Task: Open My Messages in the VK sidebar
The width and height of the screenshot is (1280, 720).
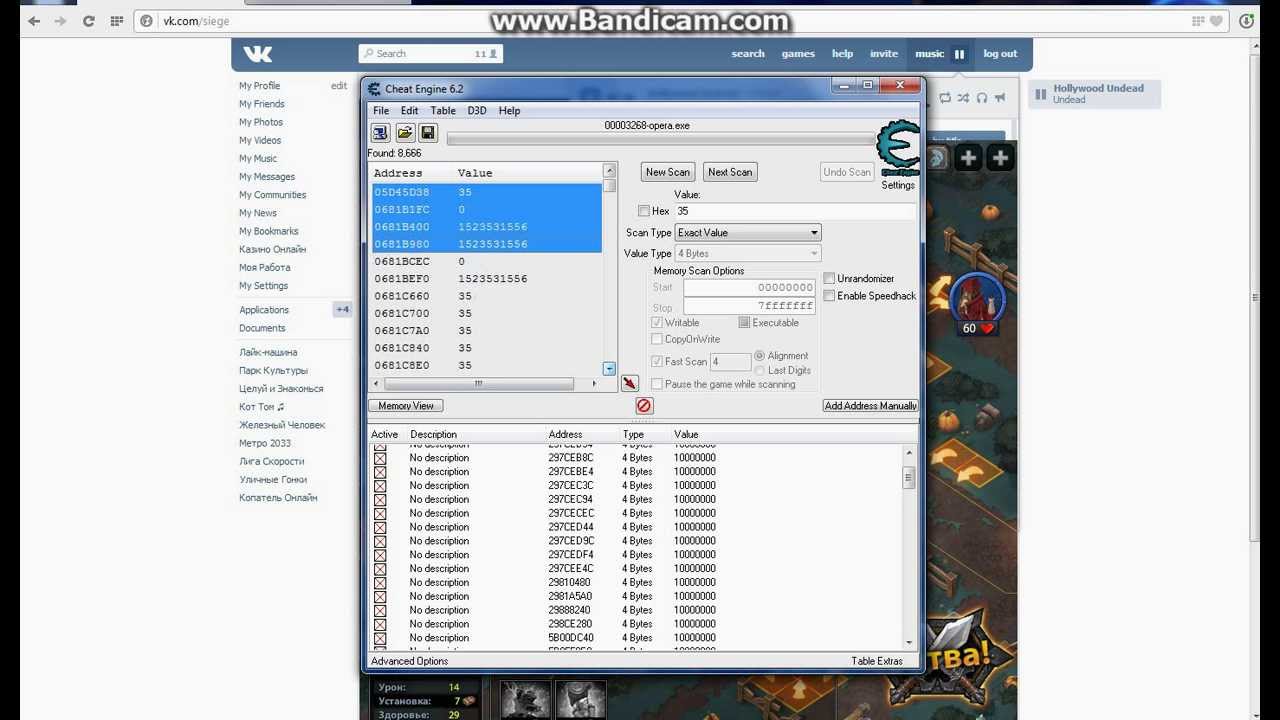Action: (x=267, y=177)
